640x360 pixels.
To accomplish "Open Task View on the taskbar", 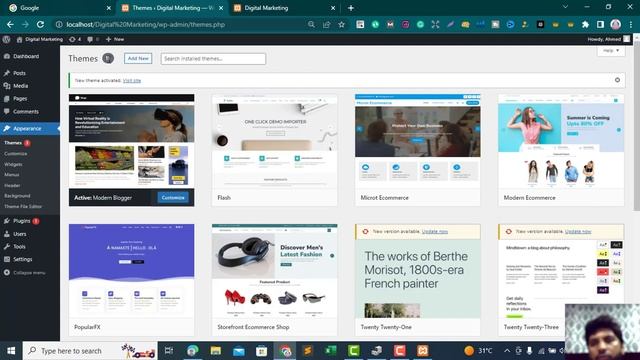I will tap(169, 351).
